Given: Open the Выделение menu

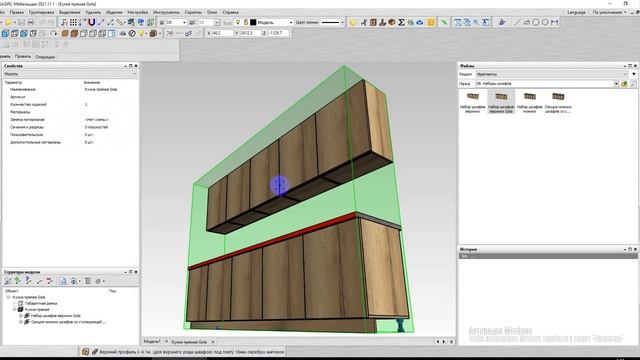Looking at the screenshot, I should point(69,12).
